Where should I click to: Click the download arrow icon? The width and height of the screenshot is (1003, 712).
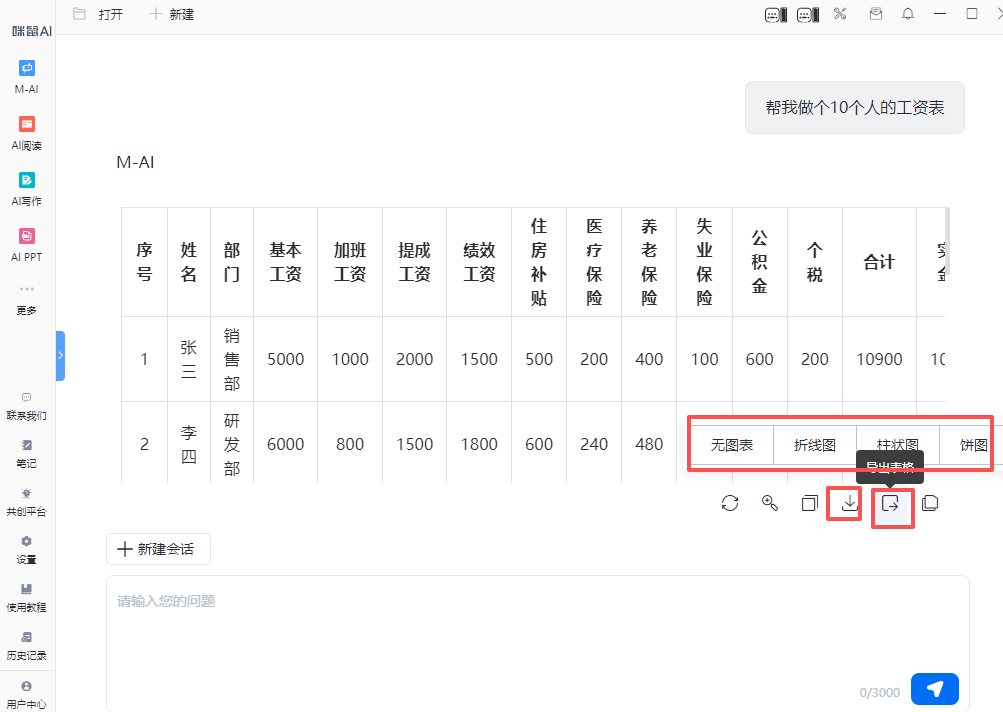click(x=850, y=503)
